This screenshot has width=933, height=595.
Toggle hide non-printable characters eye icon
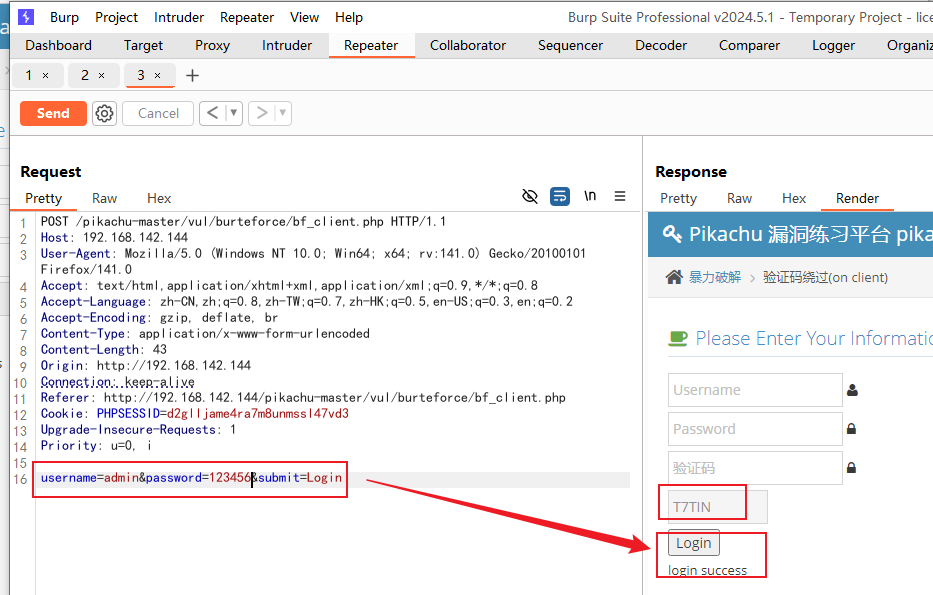[530, 196]
